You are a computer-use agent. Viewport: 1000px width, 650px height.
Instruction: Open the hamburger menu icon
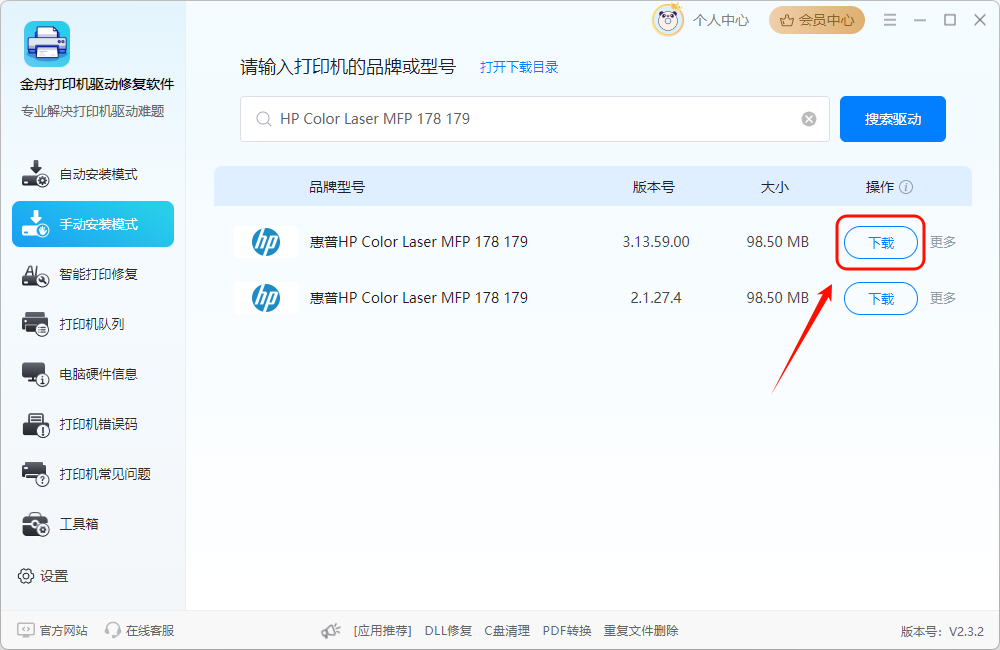890,20
